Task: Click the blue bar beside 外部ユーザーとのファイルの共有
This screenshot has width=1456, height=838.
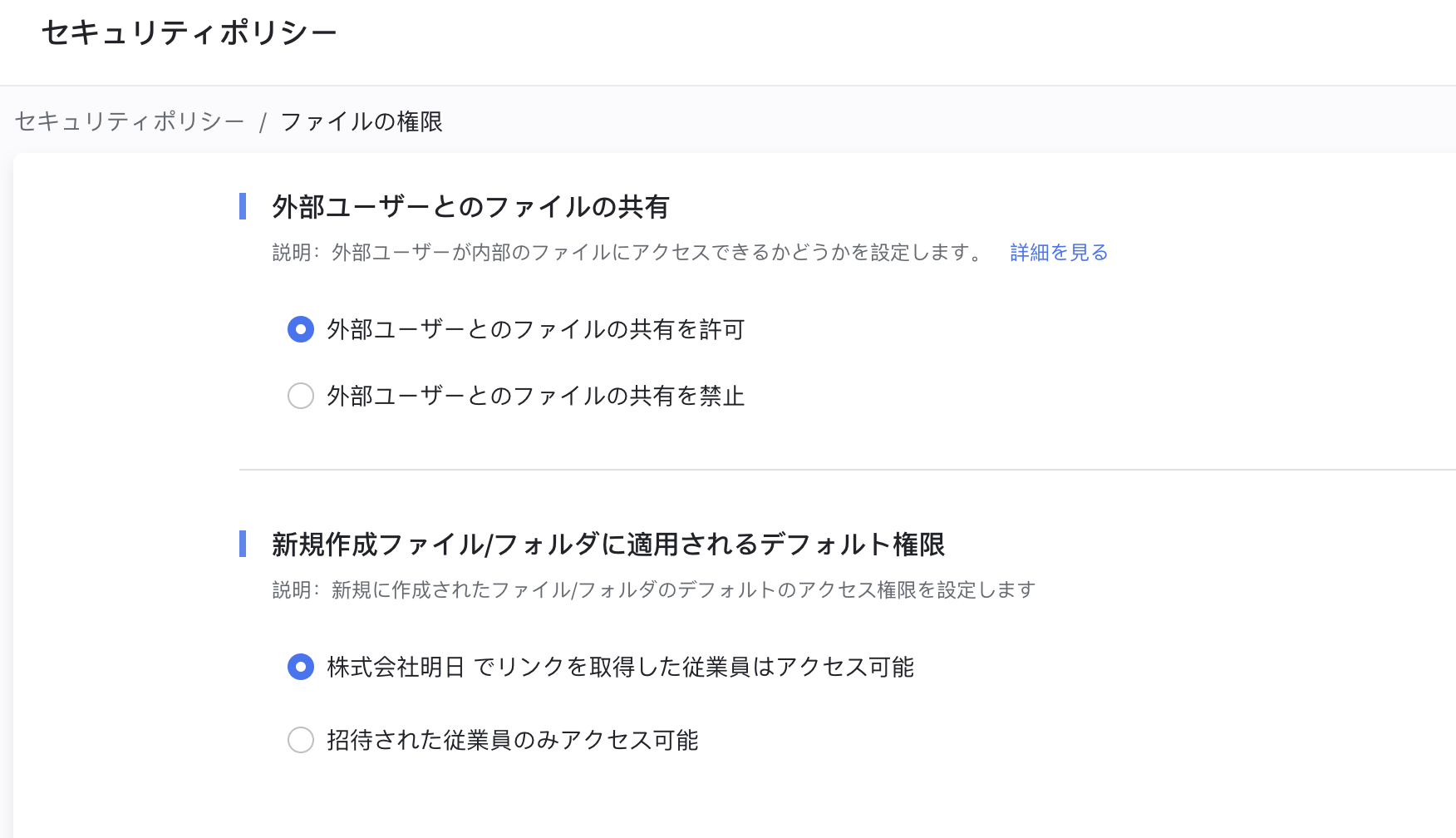Action: tap(243, 206)
